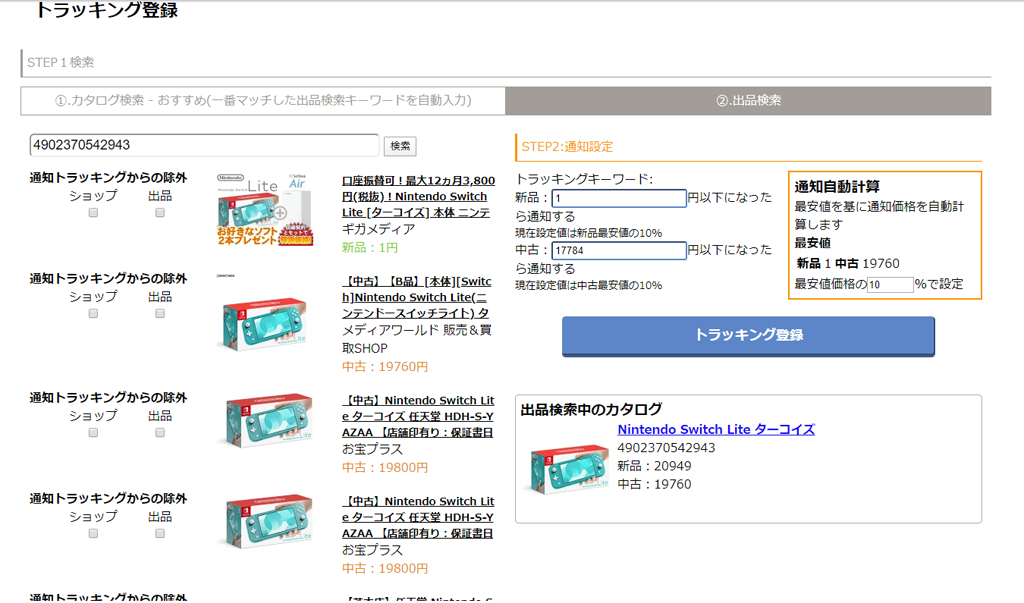The width and height of the screenshot is (1024, 603).
Task: Click the メディアワールド 販売＆買取SHOP shop name
Action: [417, 339]
